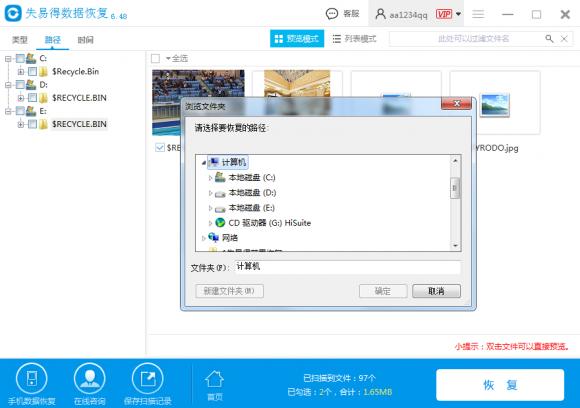Click the user account icon for aa1234qq
Screen dimensions: 580x408
tap(380, 14)
